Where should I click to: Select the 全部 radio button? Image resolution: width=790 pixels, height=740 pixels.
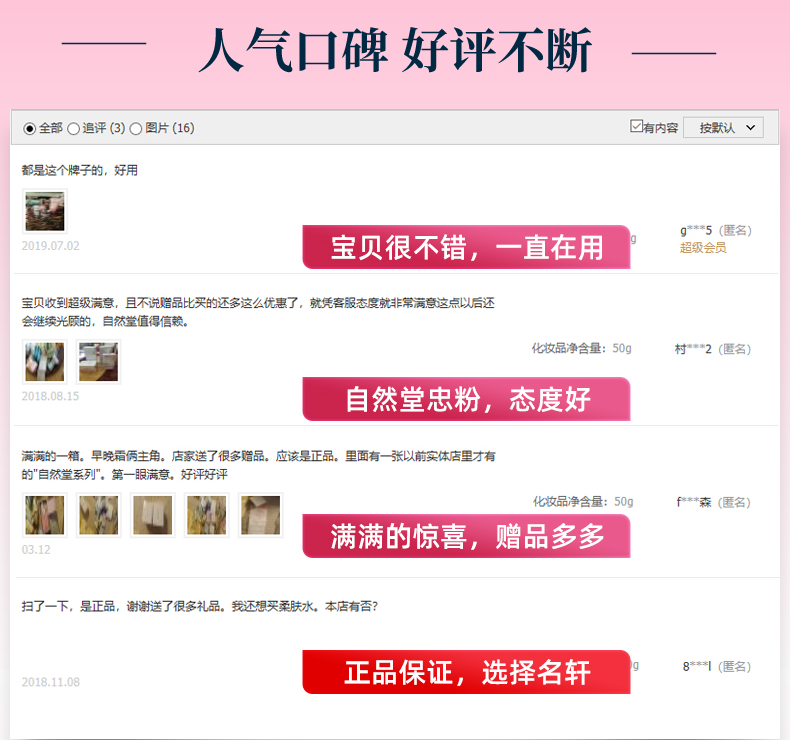[x=29, y=128]
